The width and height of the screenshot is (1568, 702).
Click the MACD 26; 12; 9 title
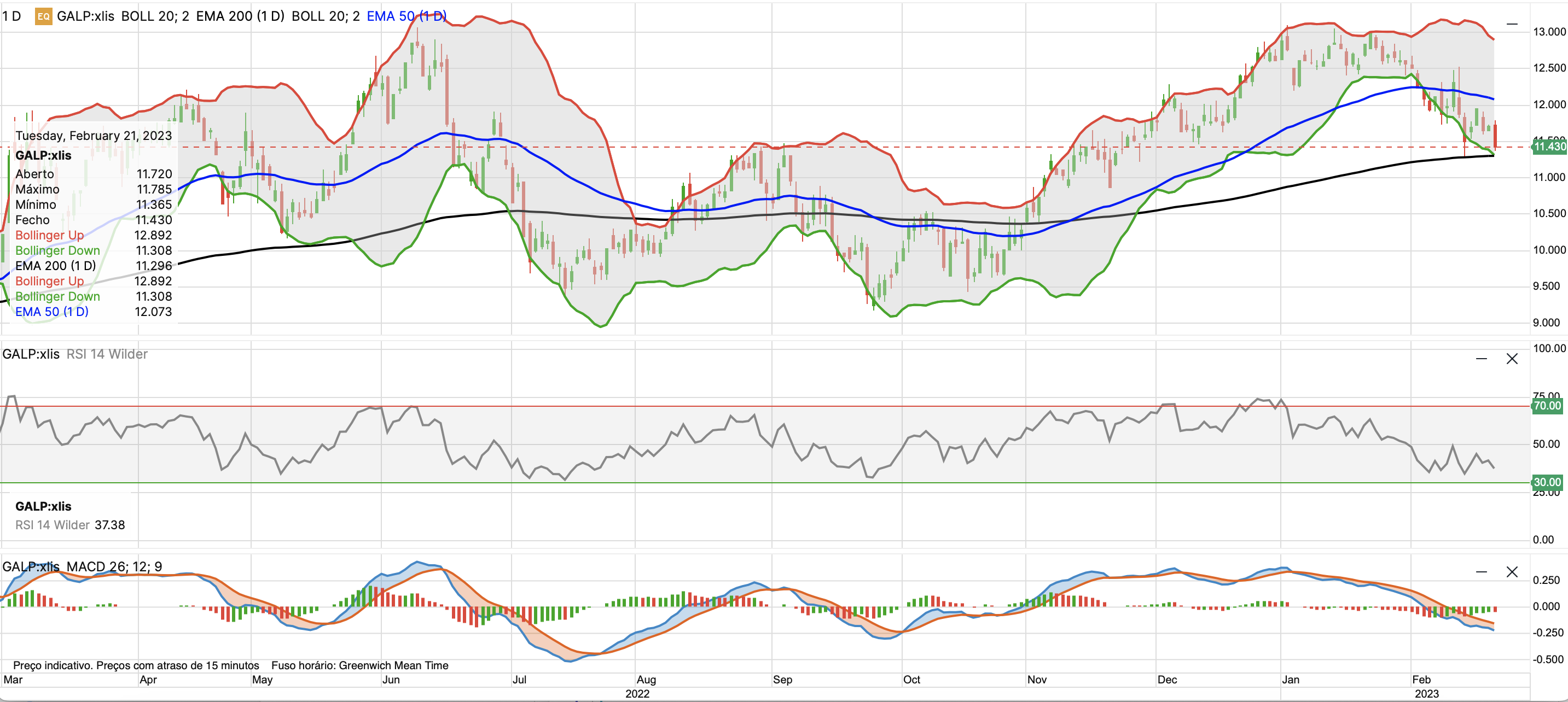(x=114, y=566)
